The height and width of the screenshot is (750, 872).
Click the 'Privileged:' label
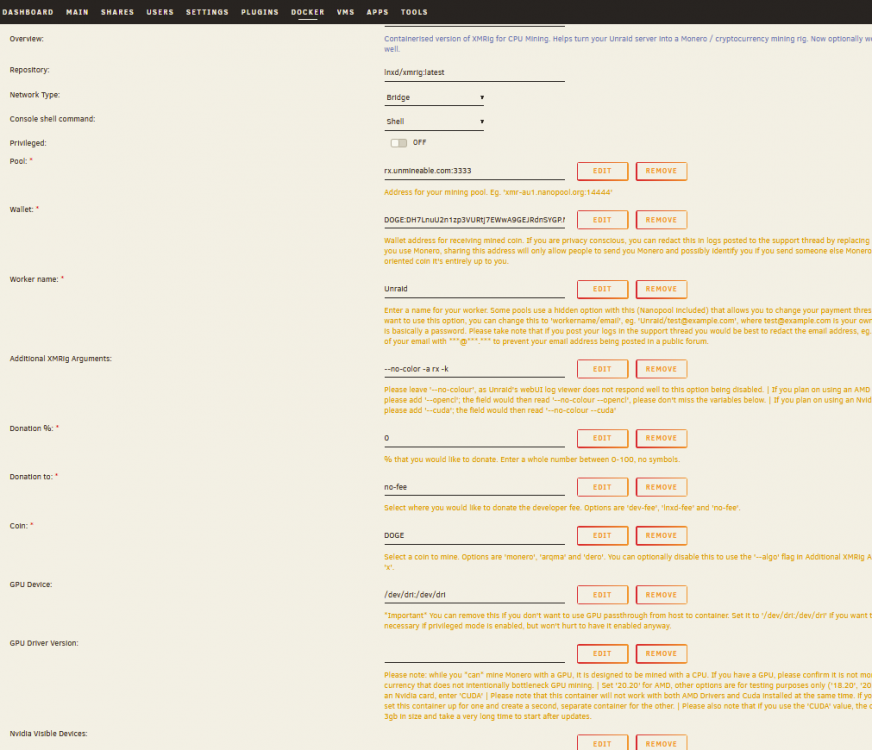click(x=28, y=143)
